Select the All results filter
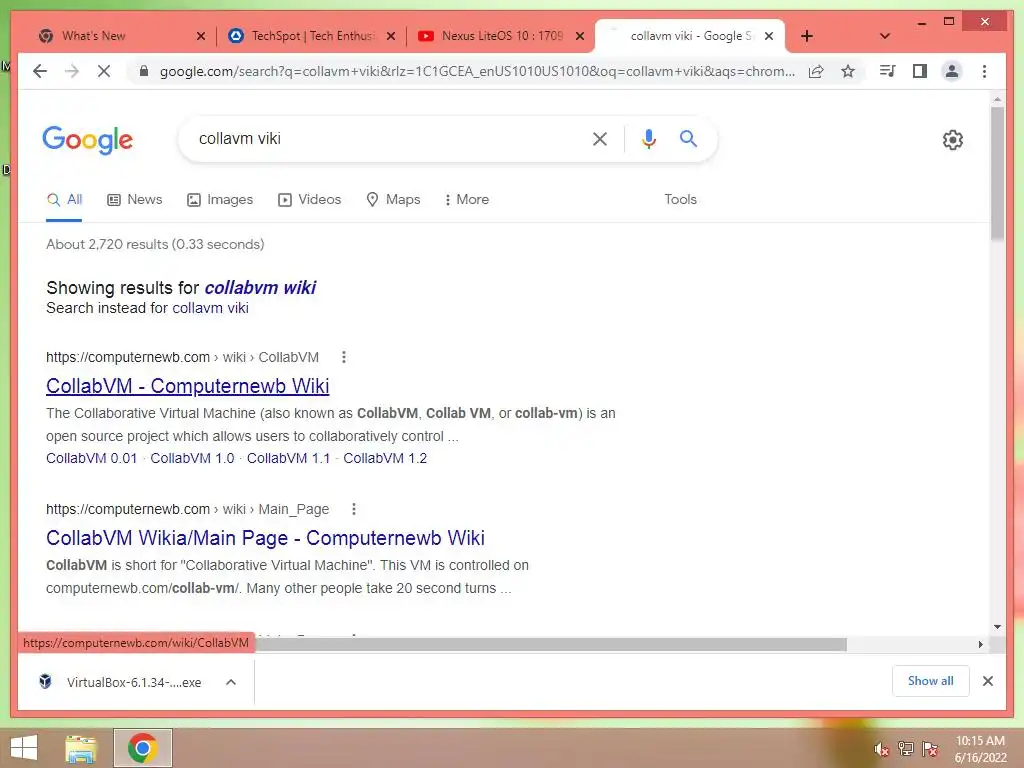 (64, 199)
